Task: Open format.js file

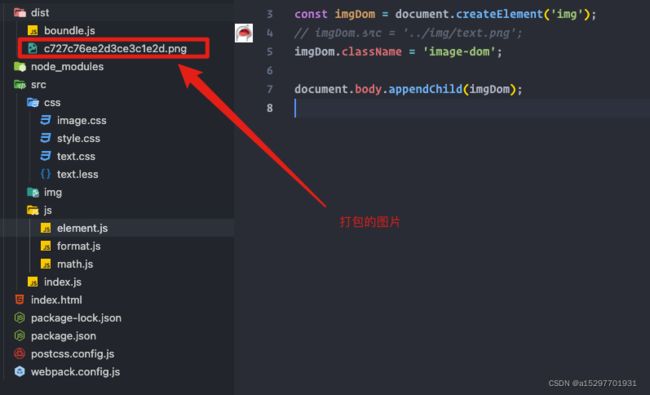Action: click(x=78, y=246)
